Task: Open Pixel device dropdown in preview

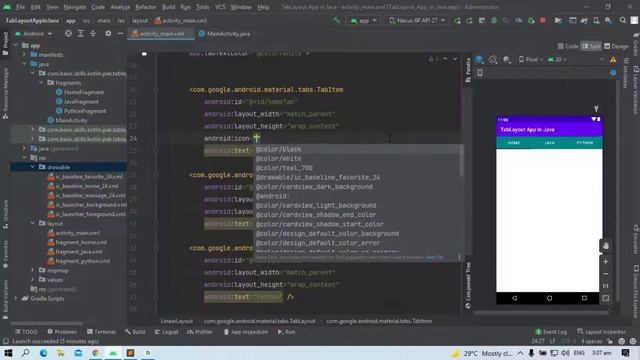Action: [532, 60]
